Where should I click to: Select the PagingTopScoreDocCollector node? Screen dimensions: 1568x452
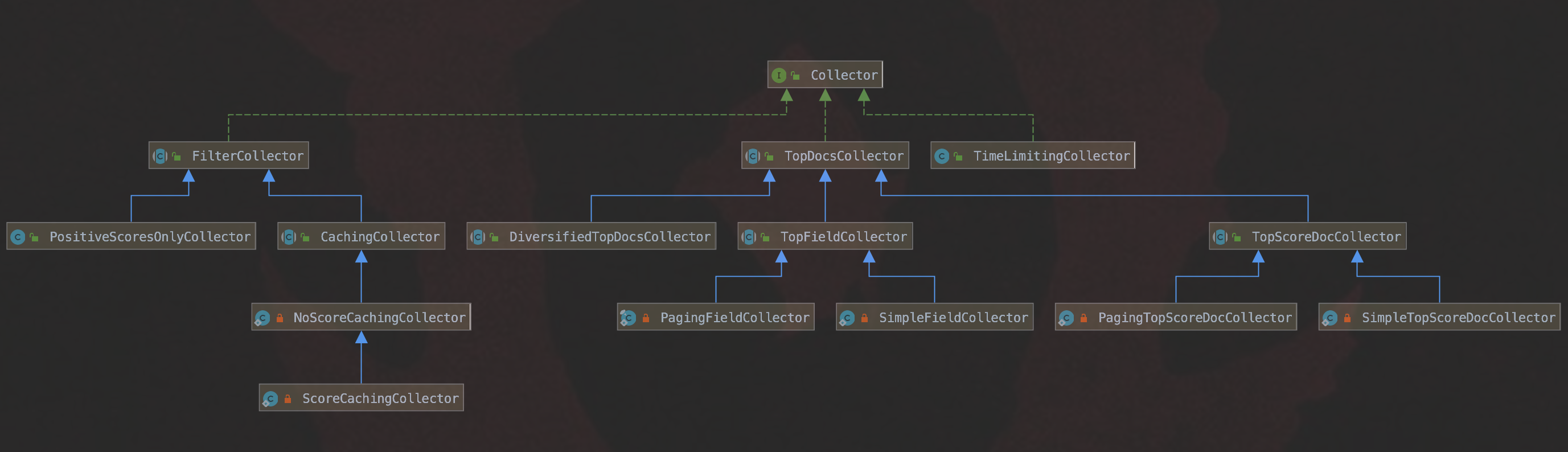pos(1175,317)
